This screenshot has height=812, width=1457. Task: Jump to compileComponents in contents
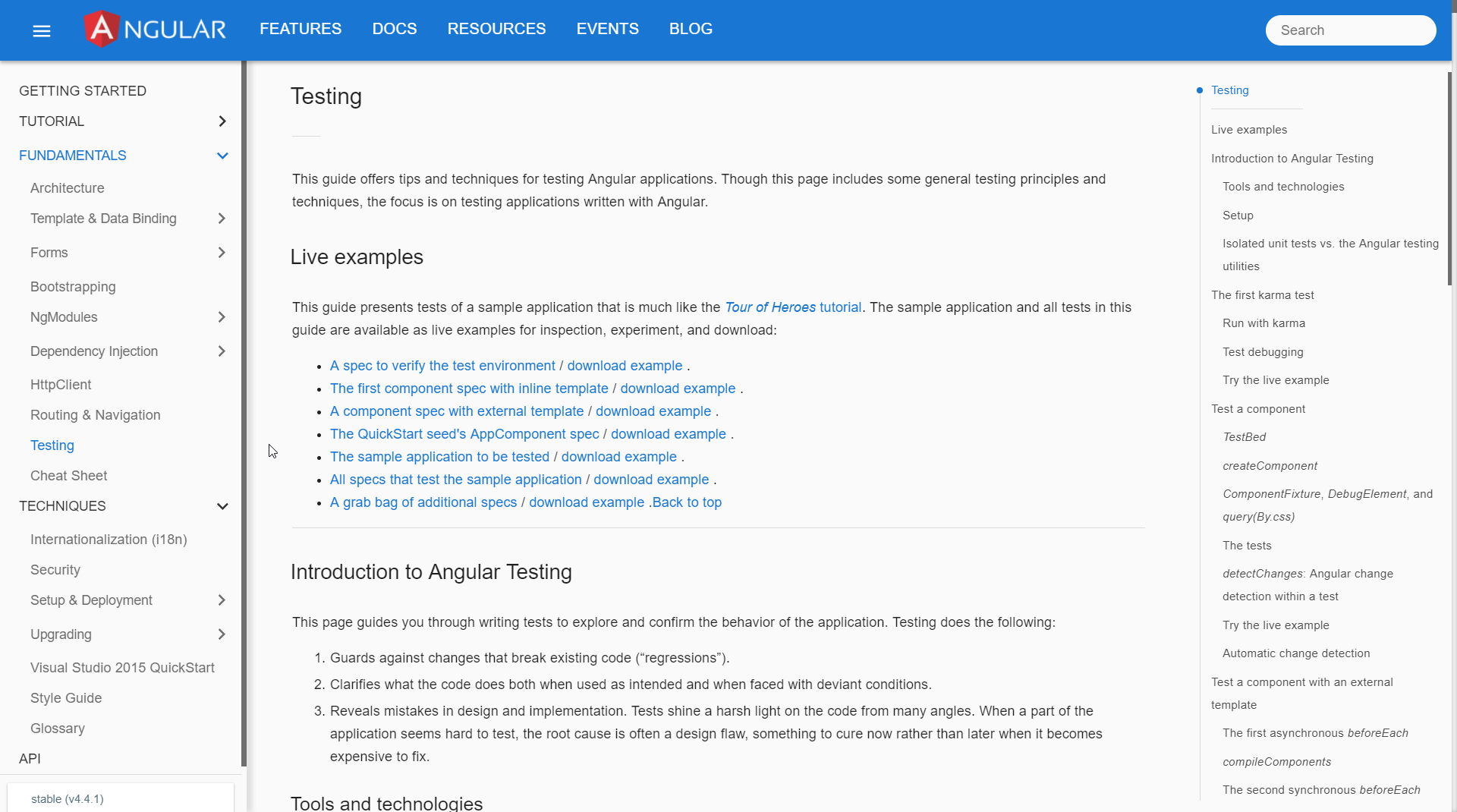pos(1277,762)
